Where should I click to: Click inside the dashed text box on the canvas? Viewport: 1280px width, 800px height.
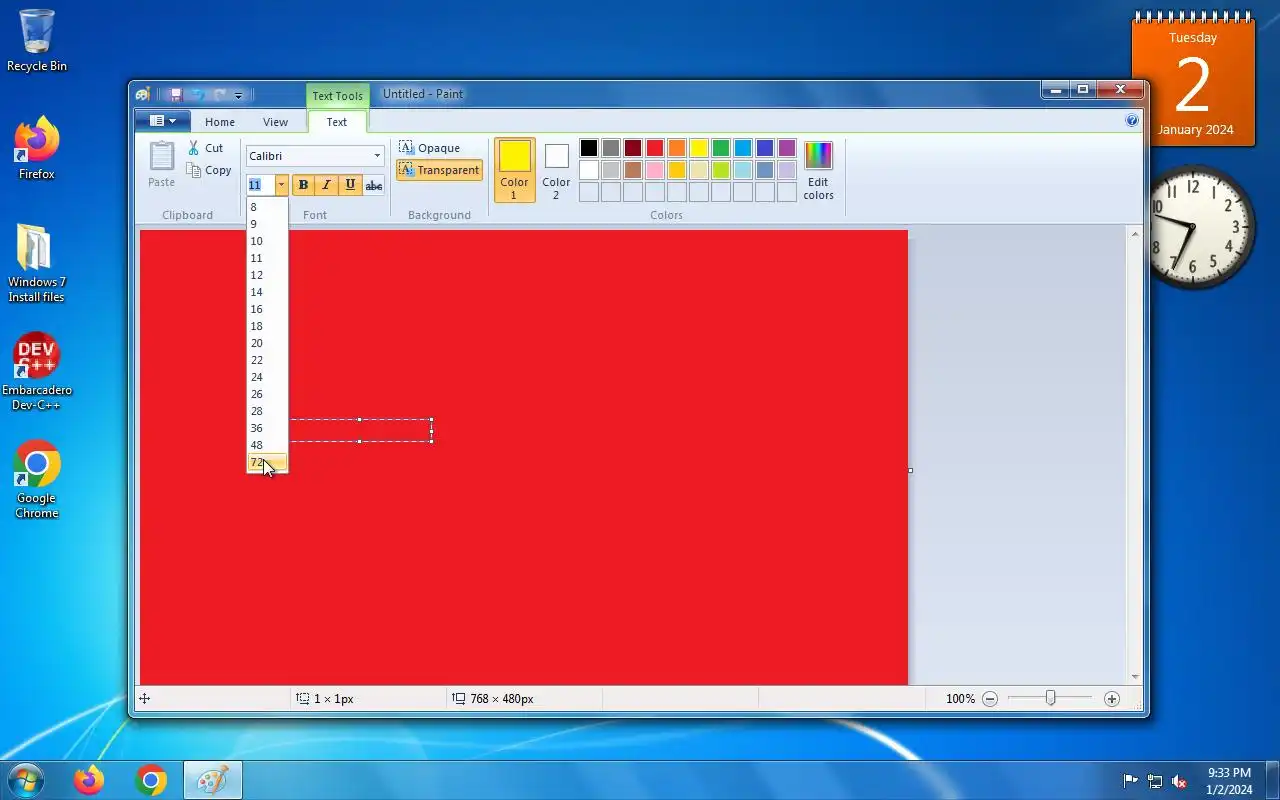360,430
